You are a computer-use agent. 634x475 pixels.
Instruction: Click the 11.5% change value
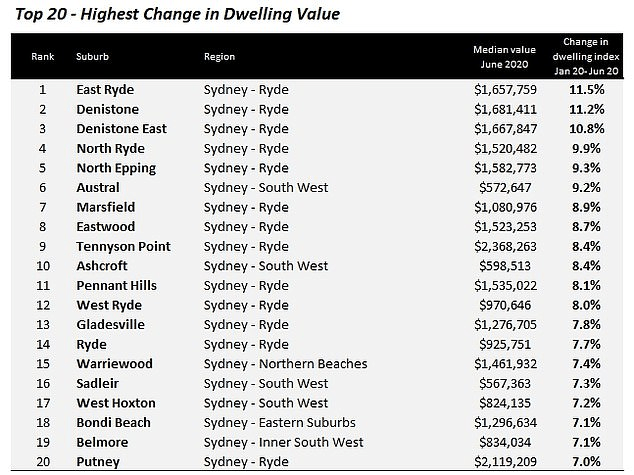pyautogui.click(x=587, y=90)
